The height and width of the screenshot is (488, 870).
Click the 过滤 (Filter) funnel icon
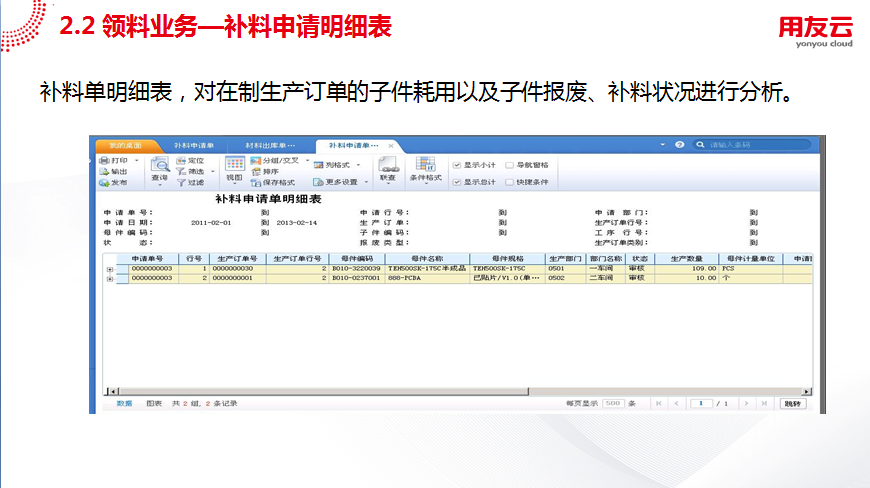coord(181,182)
